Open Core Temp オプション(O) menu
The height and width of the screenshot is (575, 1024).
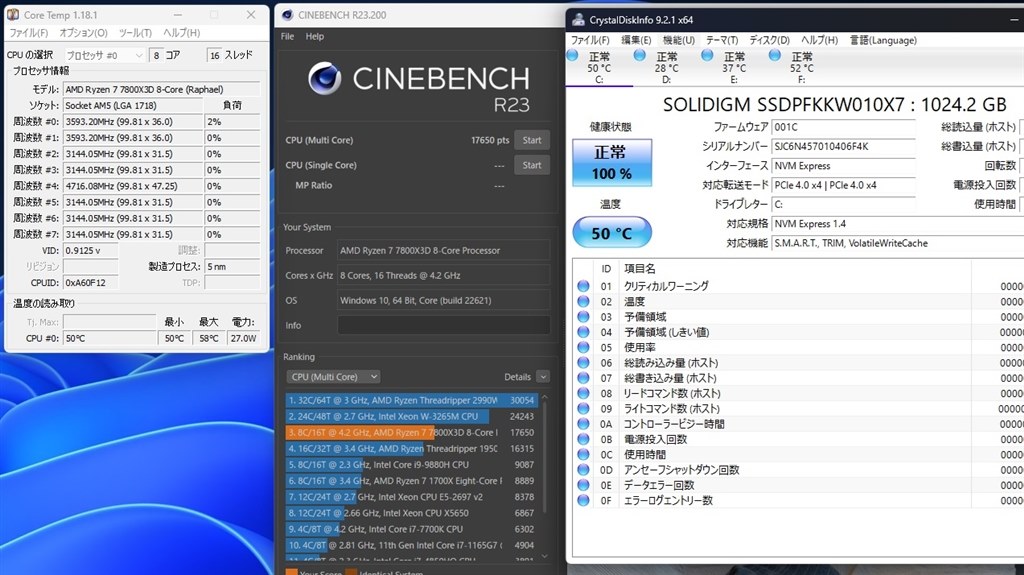point(84,33)
